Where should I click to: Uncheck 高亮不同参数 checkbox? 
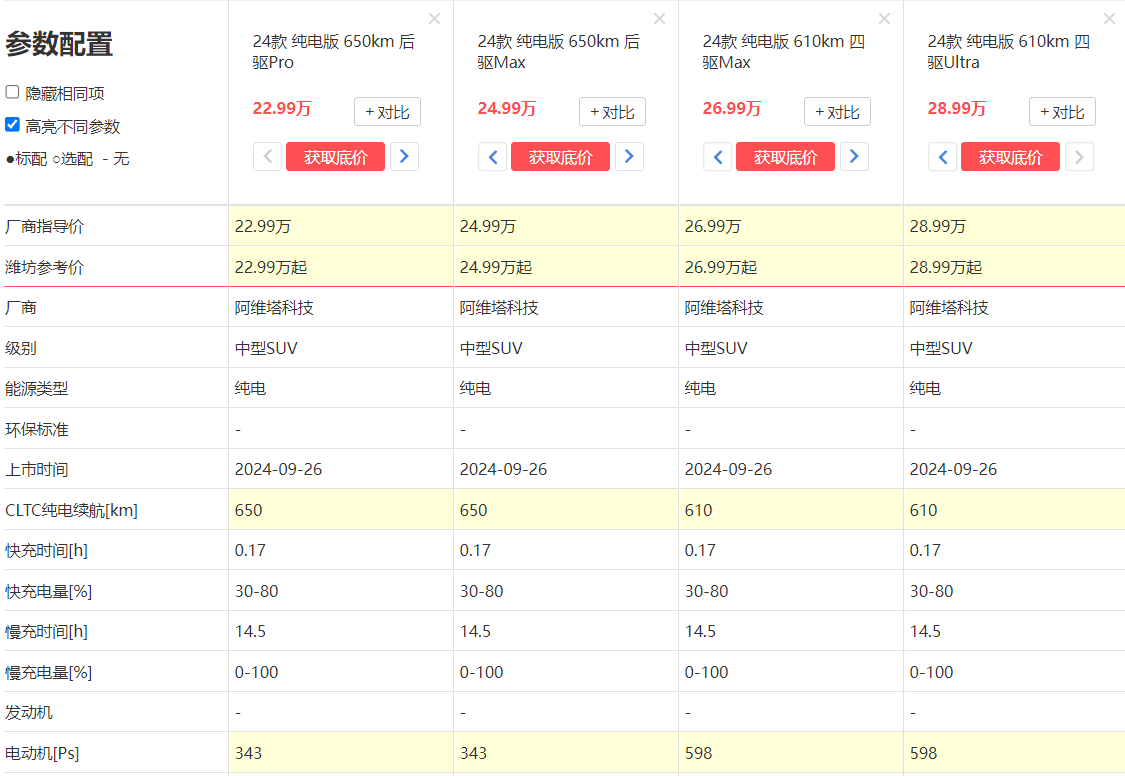point(13,125)
